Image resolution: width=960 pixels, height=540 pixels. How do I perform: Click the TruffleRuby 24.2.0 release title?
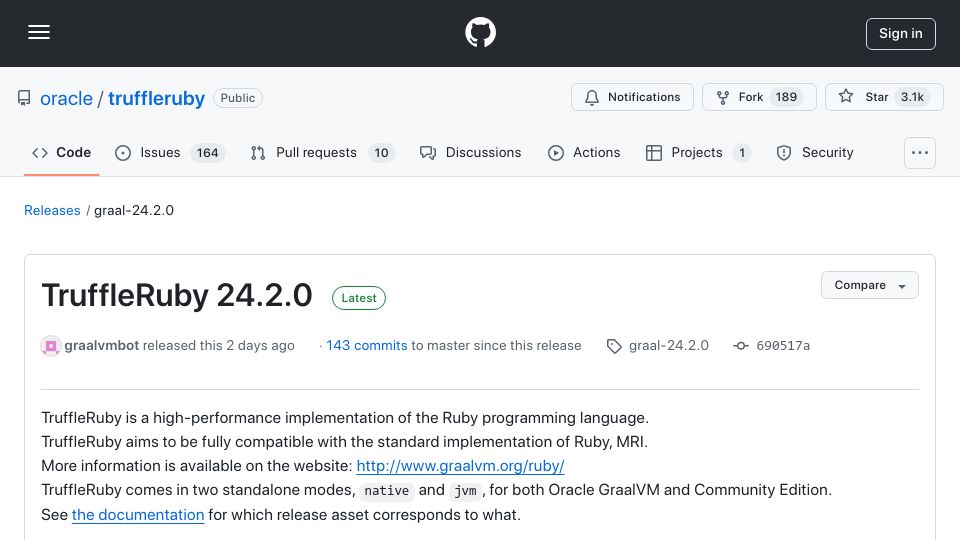[177, 295]
